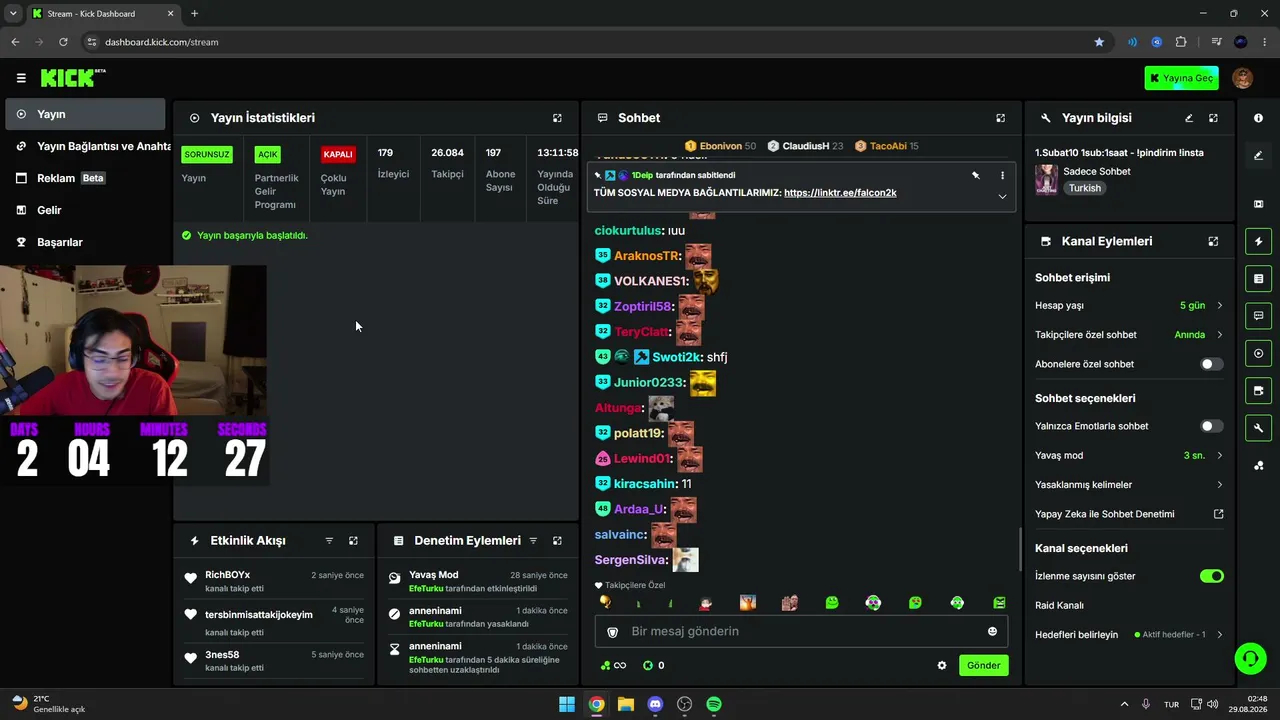
Task: Open Yasaklanmış kelimeler settings
Action: (x=1129, y=485)
